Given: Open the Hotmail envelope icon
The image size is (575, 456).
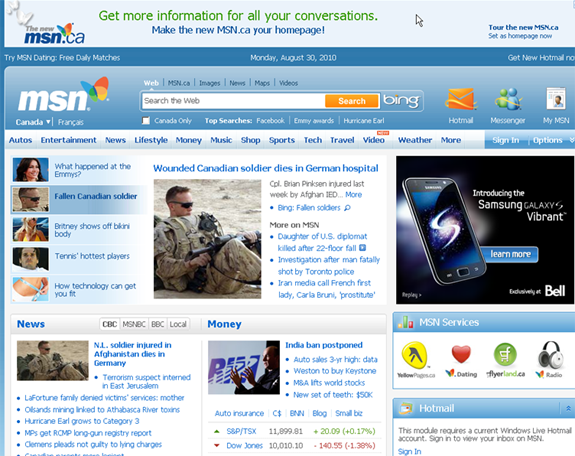Looking at the screenshot, I should [461, 99].
